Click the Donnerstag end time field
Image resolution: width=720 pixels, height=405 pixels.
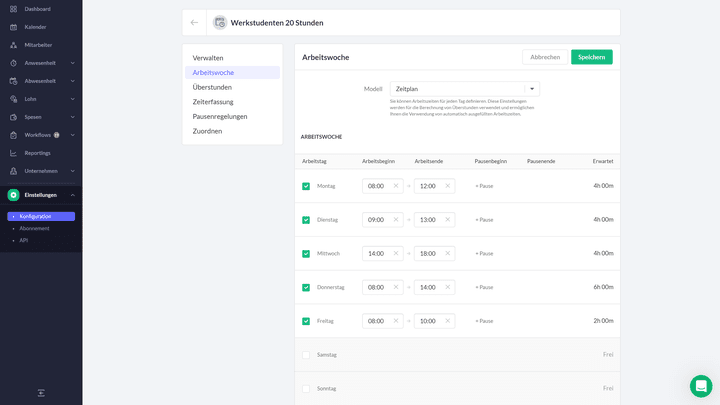pyautogui.click(x=429, y=287)
